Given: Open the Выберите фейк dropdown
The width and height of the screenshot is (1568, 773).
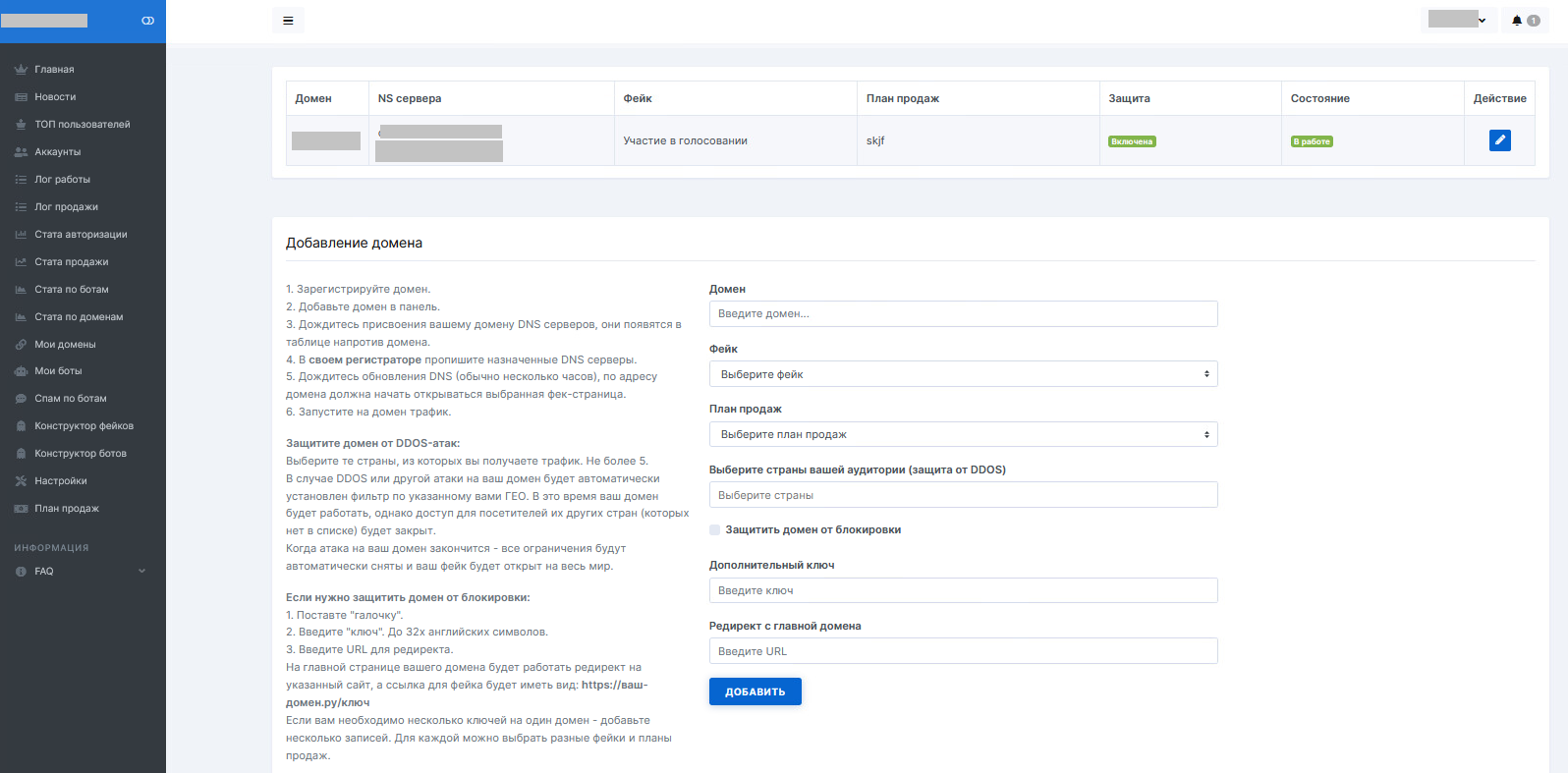Looking at the screenshot, I should click(963, 374).
